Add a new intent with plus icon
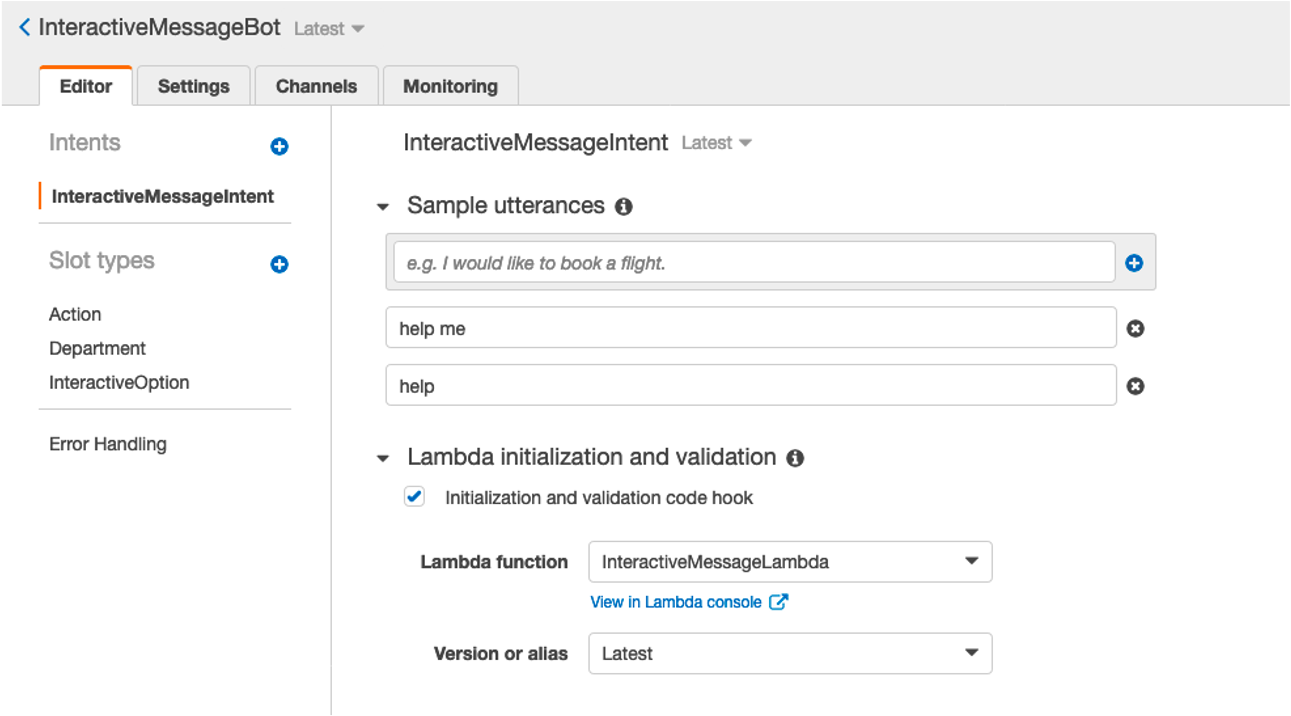Screen dimensions: 1291x716 (279, 146)
